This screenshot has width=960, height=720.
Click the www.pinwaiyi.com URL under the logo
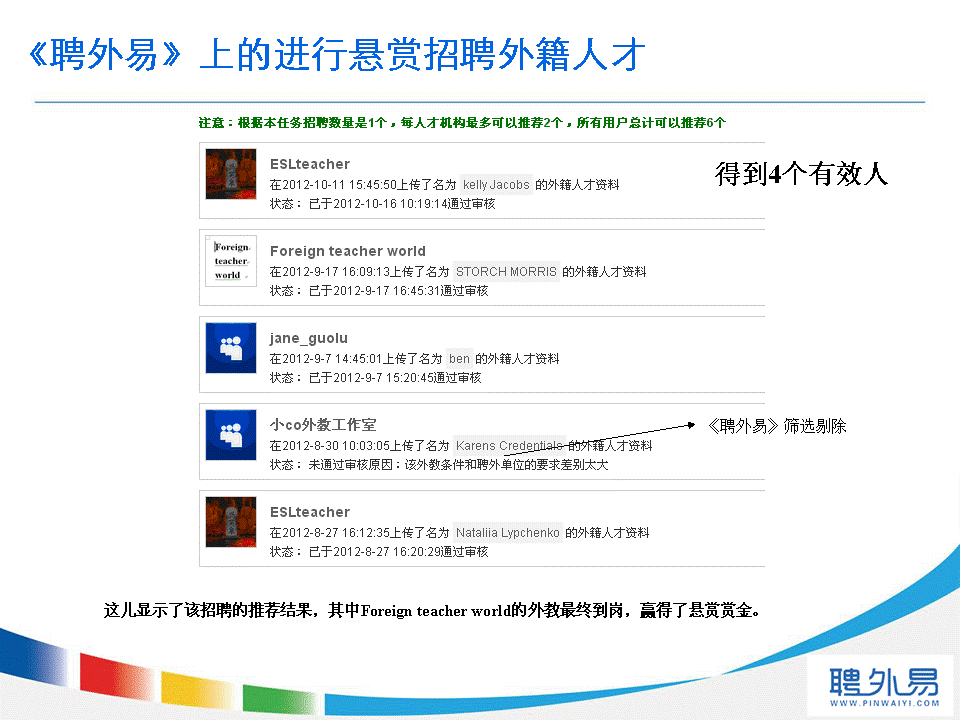(884, 704)
